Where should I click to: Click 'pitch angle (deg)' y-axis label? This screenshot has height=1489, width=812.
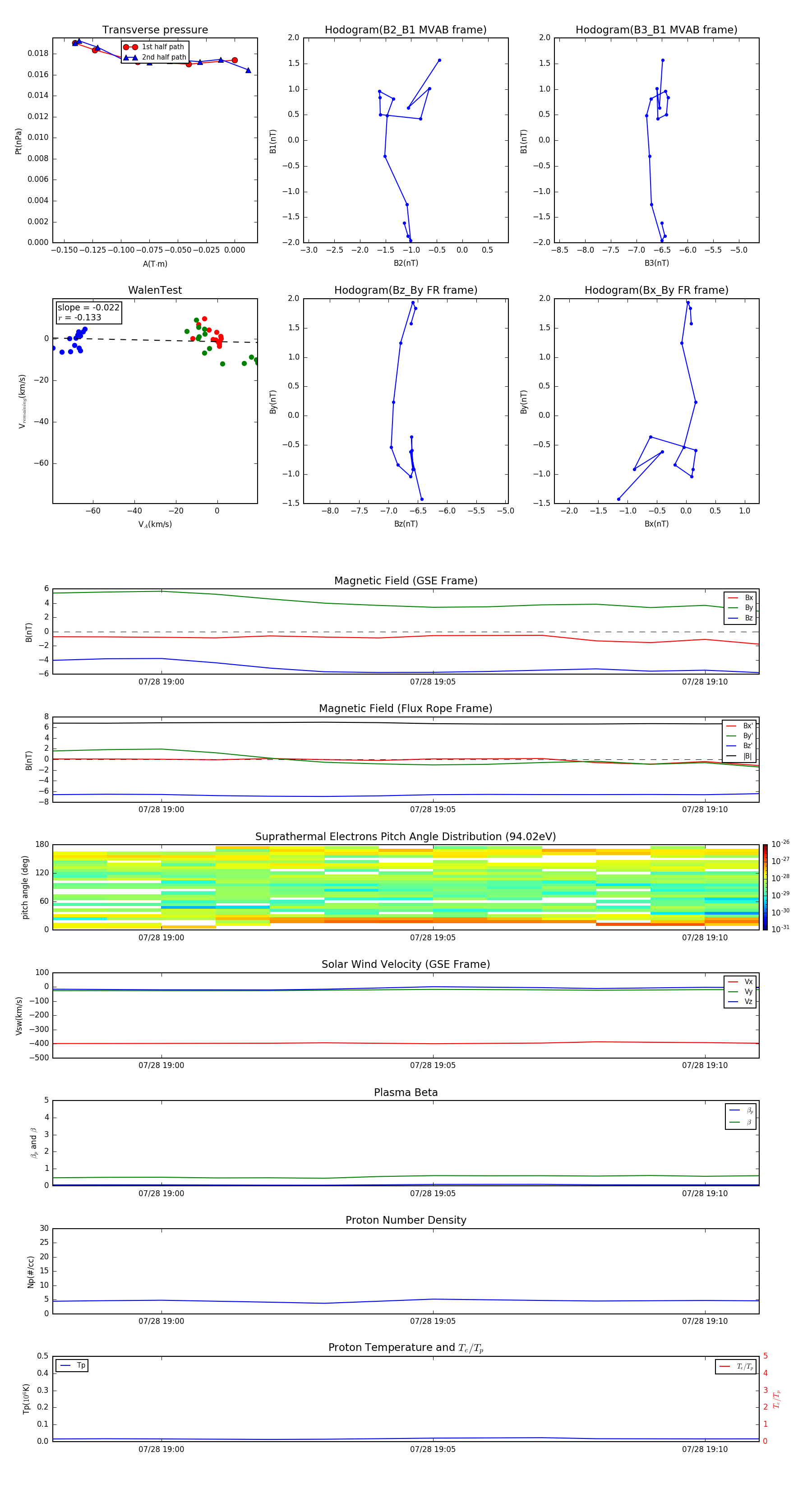pos(25,887)
